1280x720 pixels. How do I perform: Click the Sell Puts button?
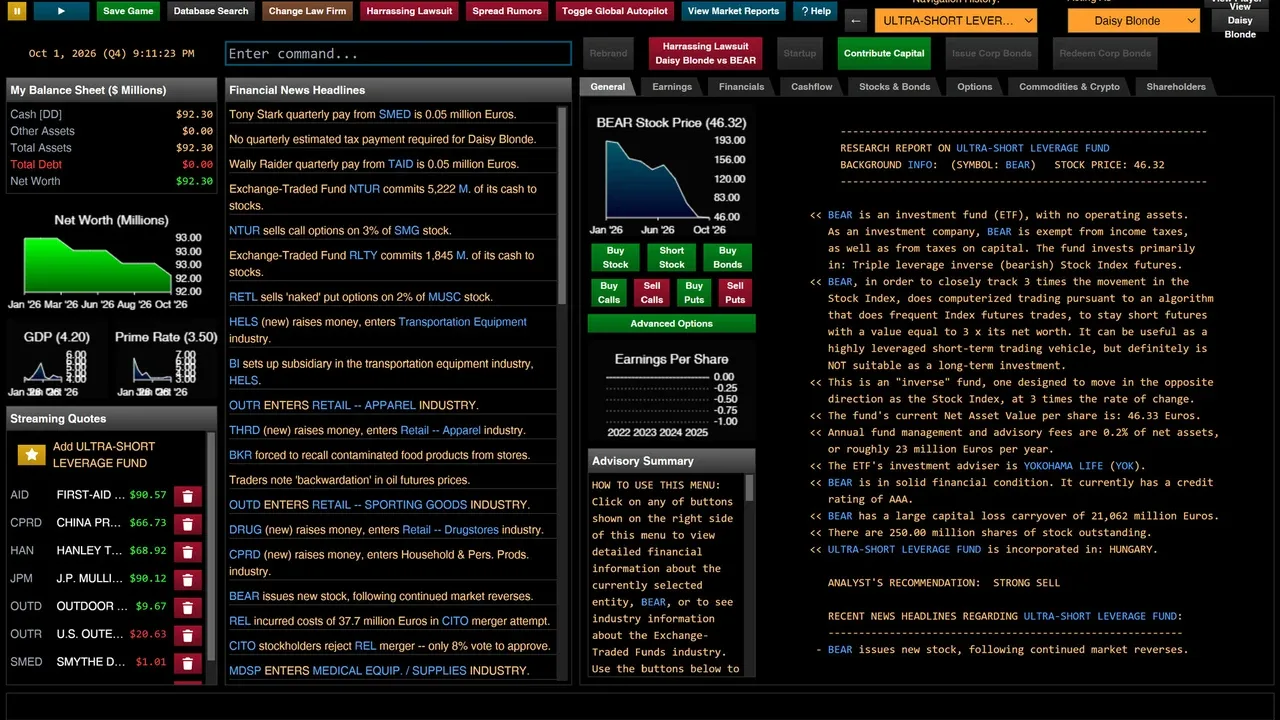pos(735,293)
